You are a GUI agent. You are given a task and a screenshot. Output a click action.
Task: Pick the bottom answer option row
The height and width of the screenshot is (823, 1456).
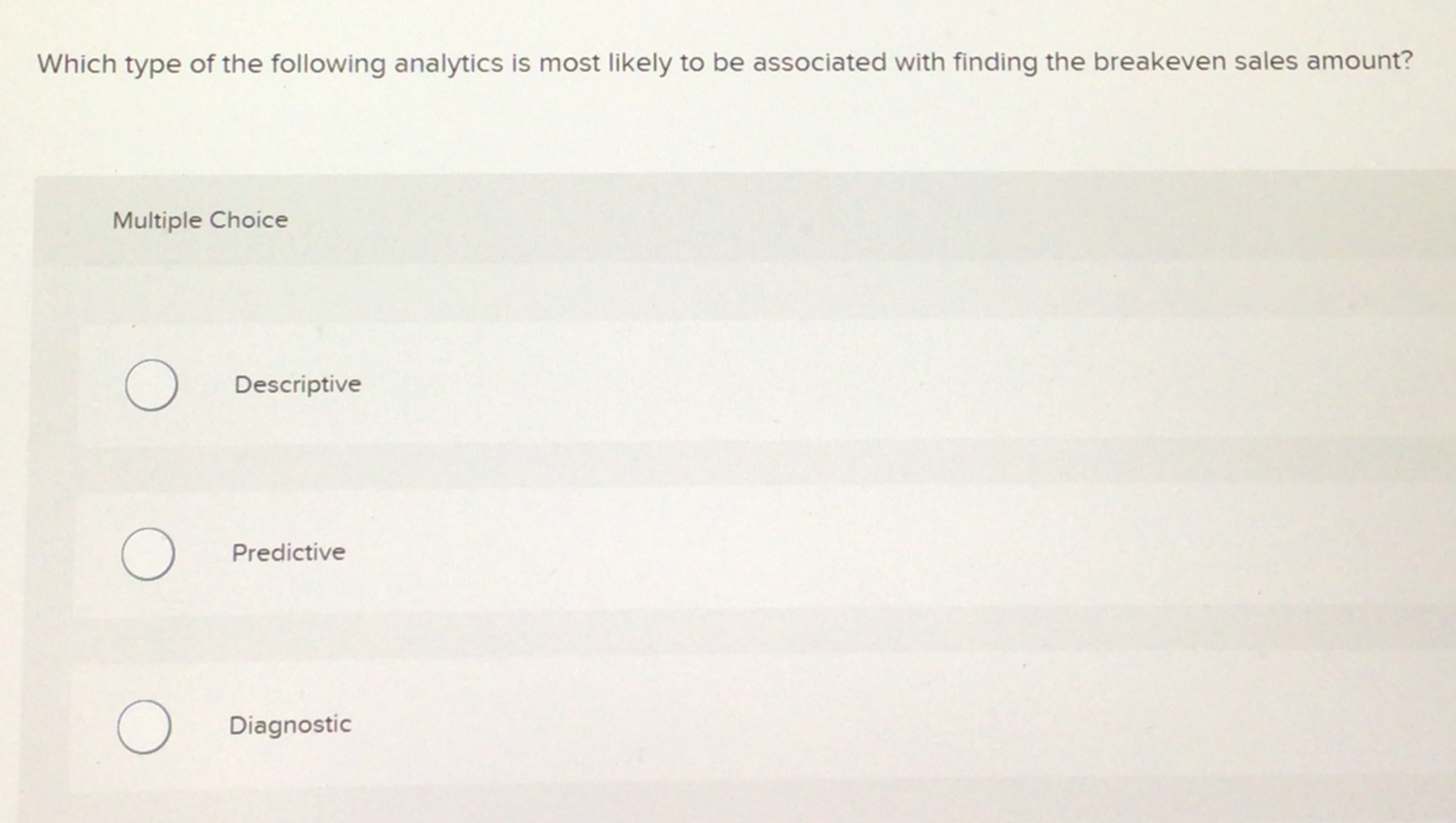pos(570,724)
